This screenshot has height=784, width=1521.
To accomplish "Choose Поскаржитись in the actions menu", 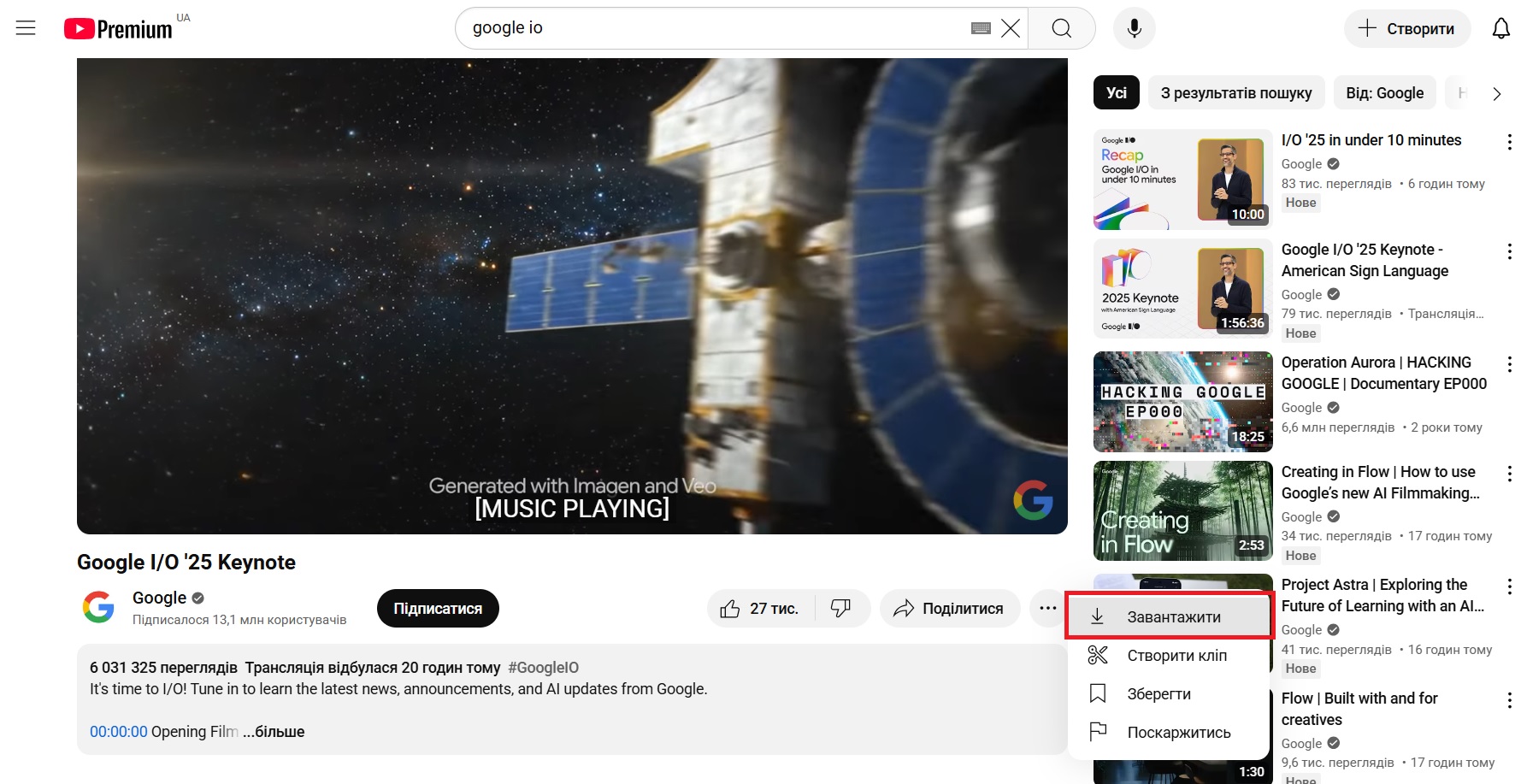I will (1170, 733).
